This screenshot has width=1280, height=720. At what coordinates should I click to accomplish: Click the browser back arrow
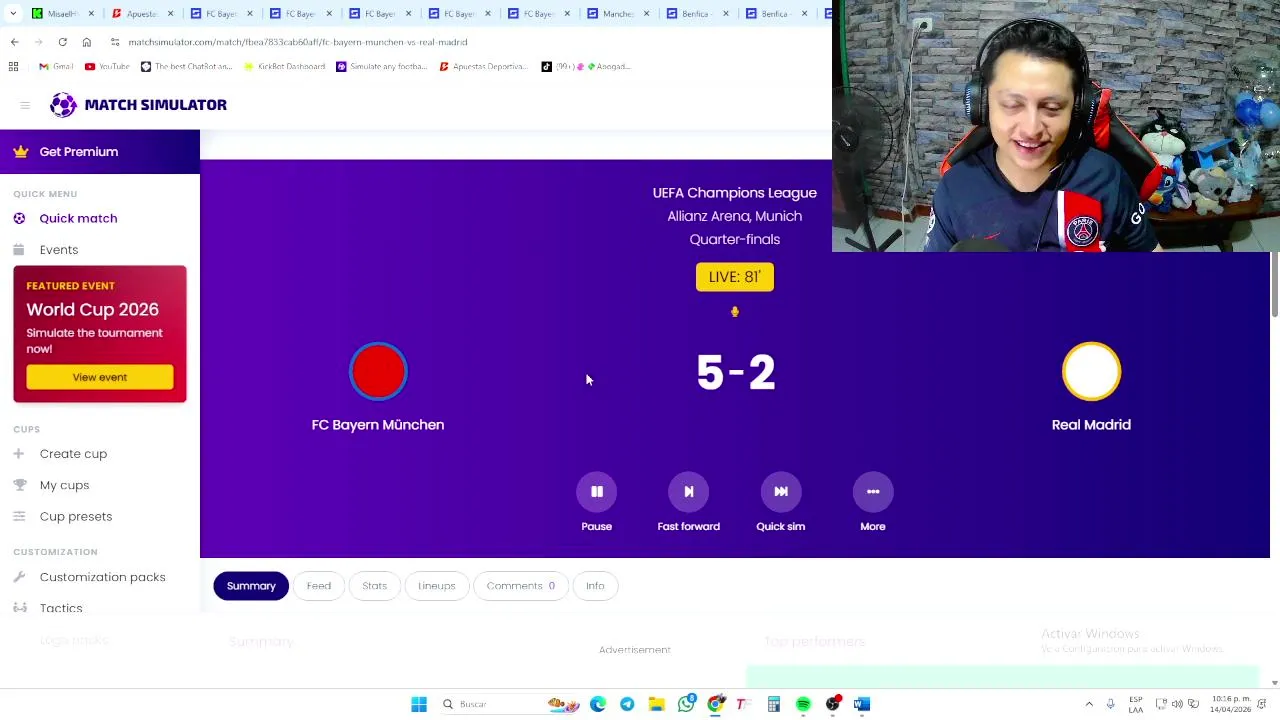[x=14, y=42]
